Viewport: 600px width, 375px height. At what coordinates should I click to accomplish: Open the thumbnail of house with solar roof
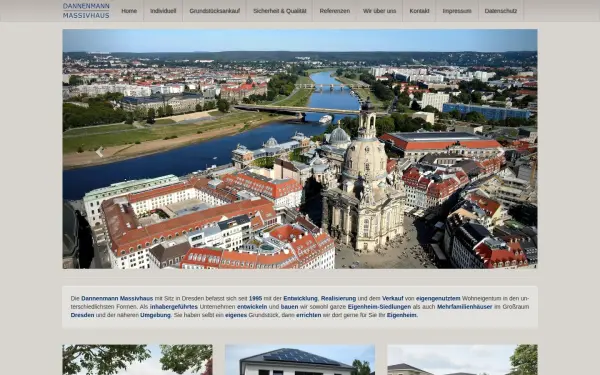[300, 360]
